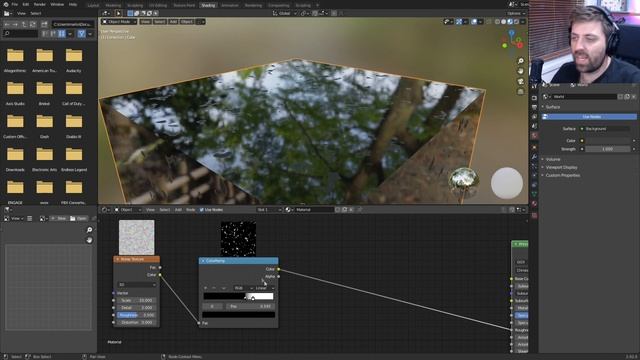Open the Scene properties tab icon

[534, 126]
